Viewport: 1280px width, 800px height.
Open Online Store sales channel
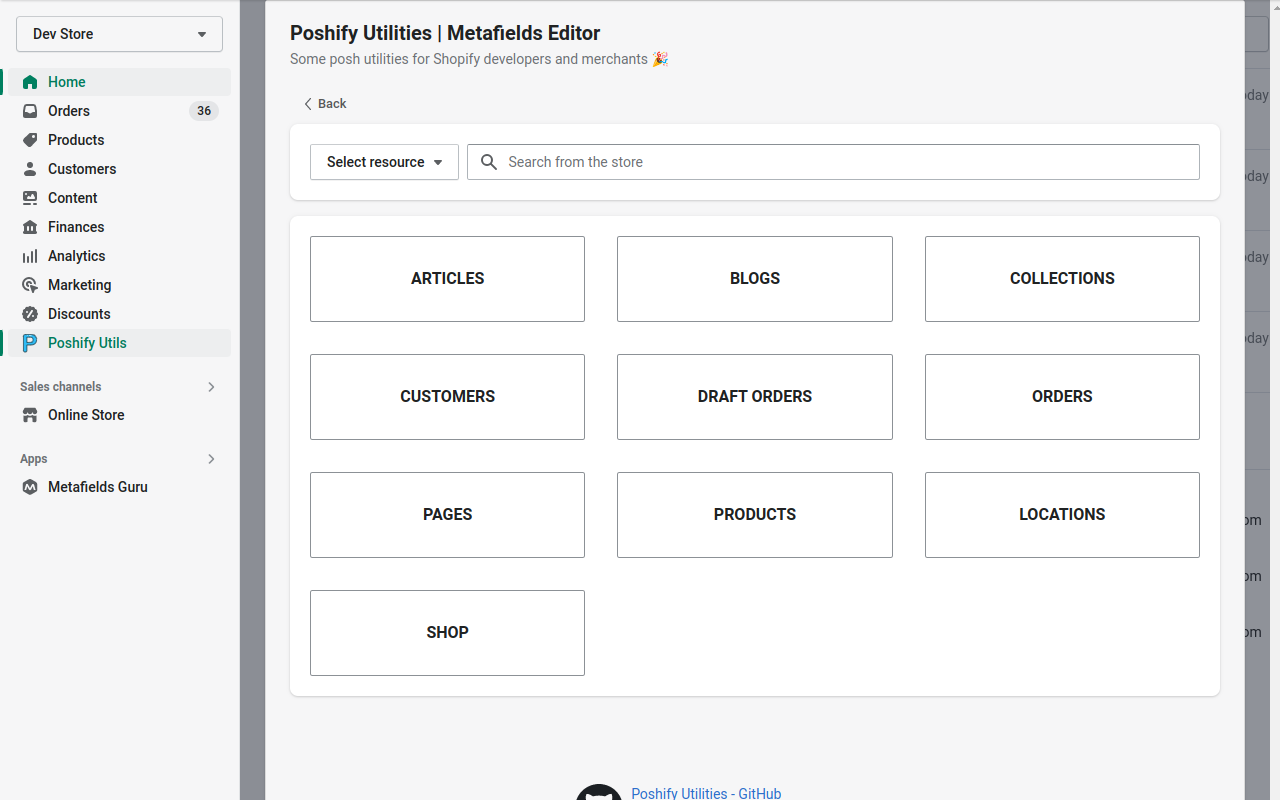coord(117,415)
